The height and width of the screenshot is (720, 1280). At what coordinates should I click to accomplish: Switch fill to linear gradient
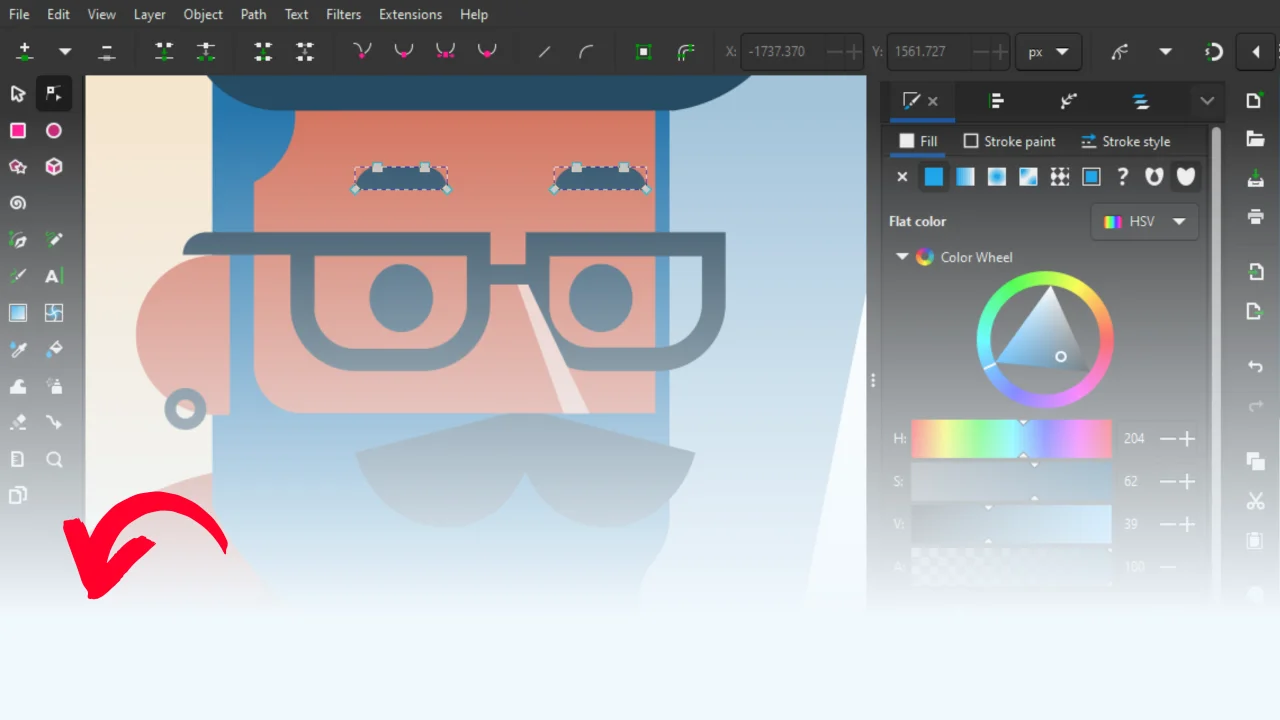[x=965, y=177]
